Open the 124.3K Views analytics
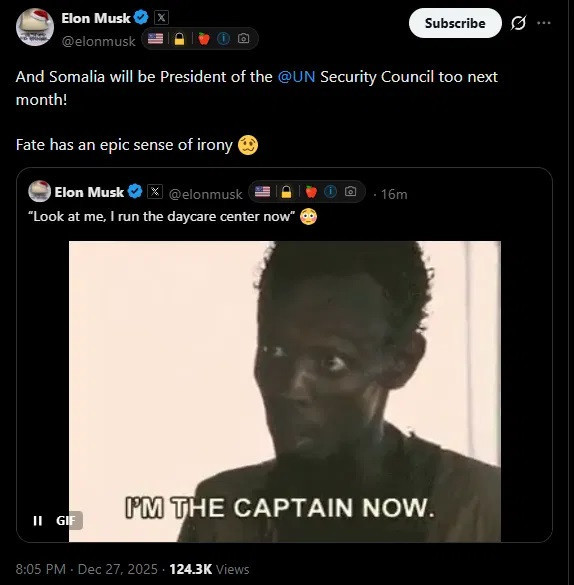574x585 pixels. pos(209,569)
